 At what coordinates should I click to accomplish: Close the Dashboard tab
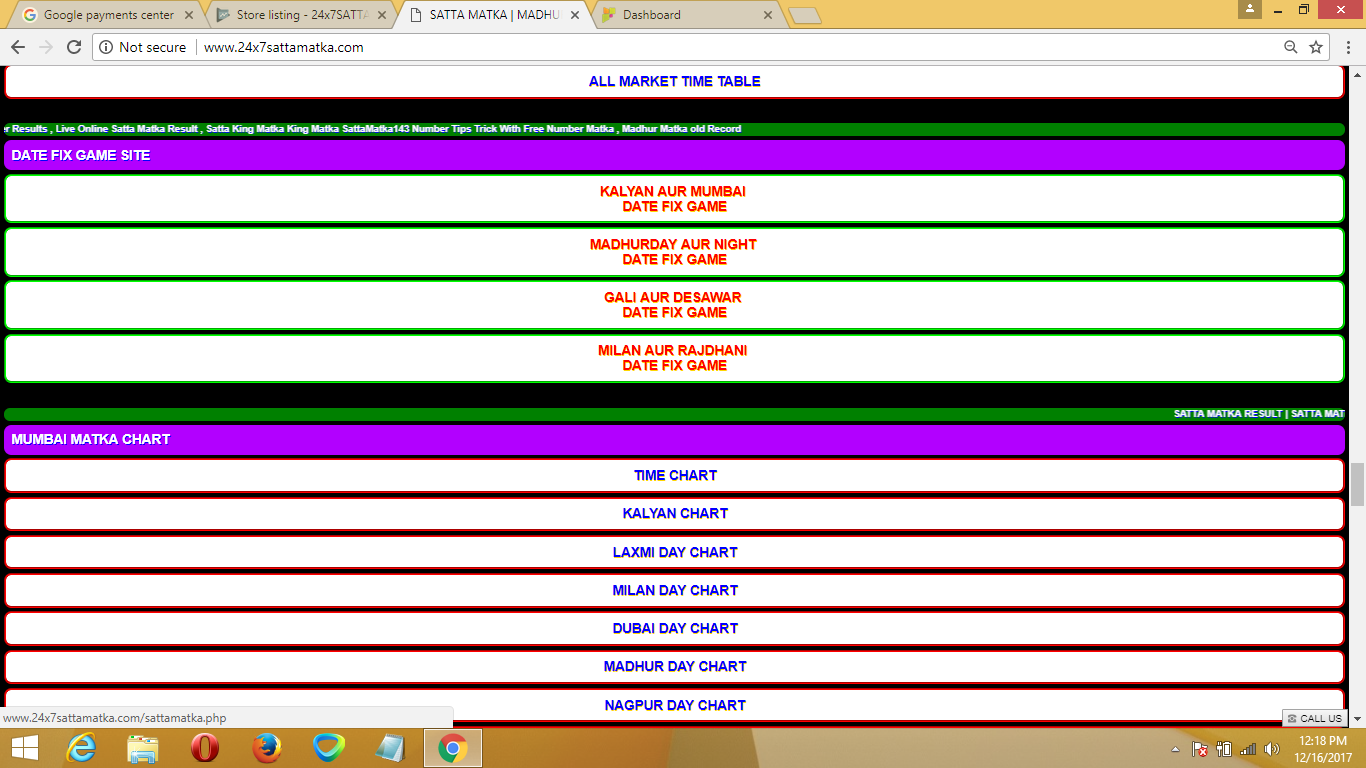click(x=768, y=15)
